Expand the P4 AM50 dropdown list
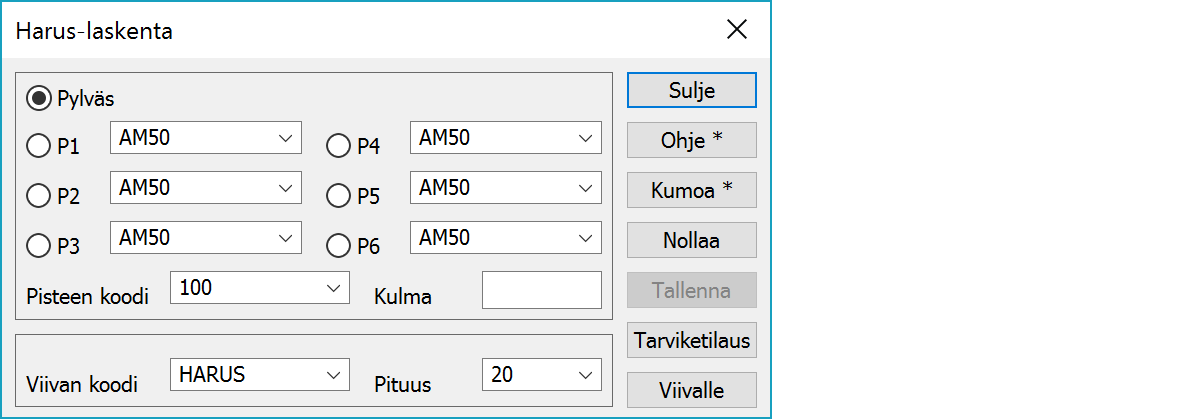This screenshot has width=1200, height=419. [506, 139]
